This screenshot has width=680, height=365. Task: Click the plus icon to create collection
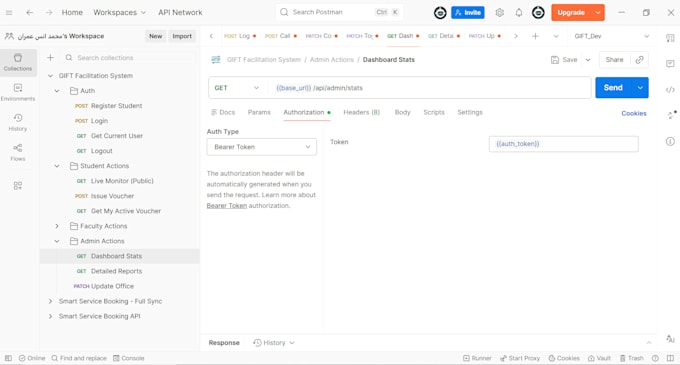coord(50,58)
